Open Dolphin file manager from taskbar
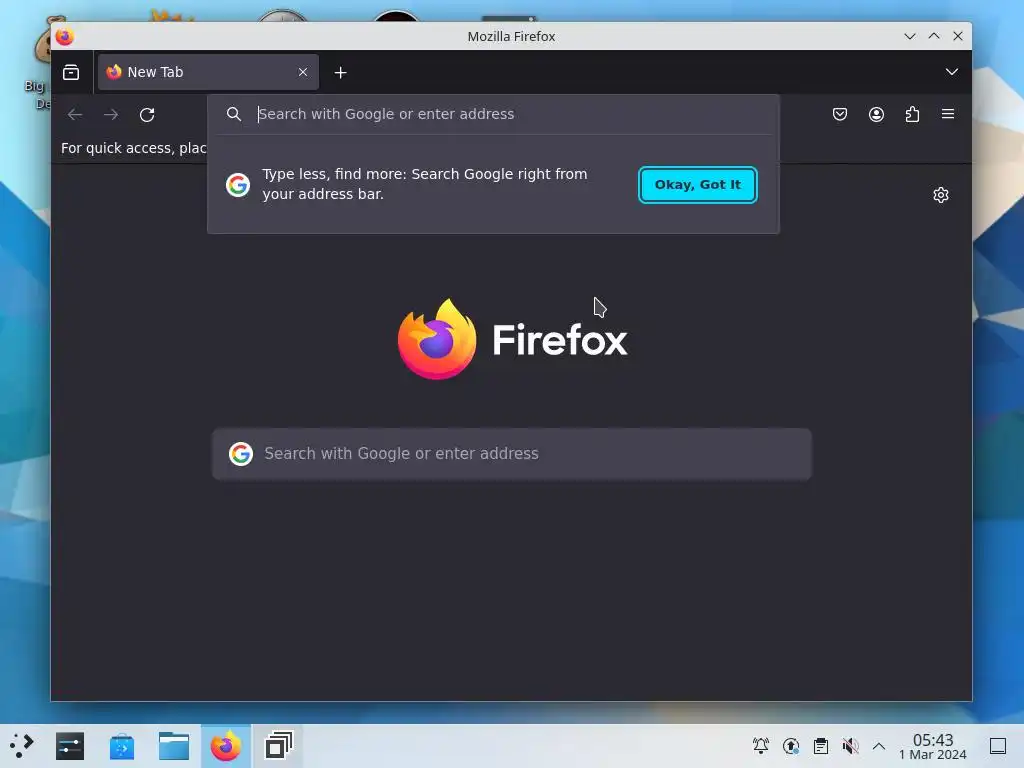Screen dimensions: 1024x768 174,746
